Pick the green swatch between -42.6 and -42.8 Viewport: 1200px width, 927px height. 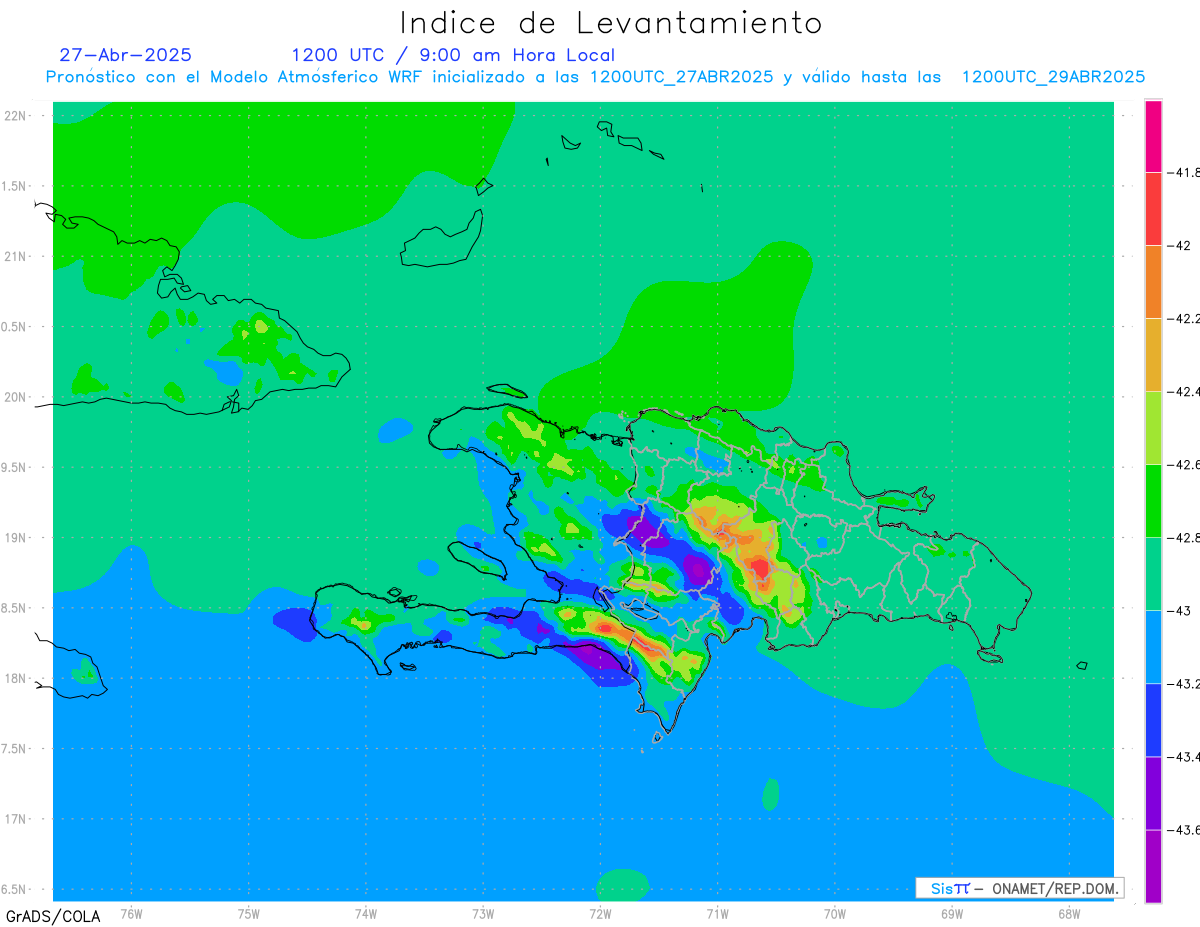(1154, 500)
